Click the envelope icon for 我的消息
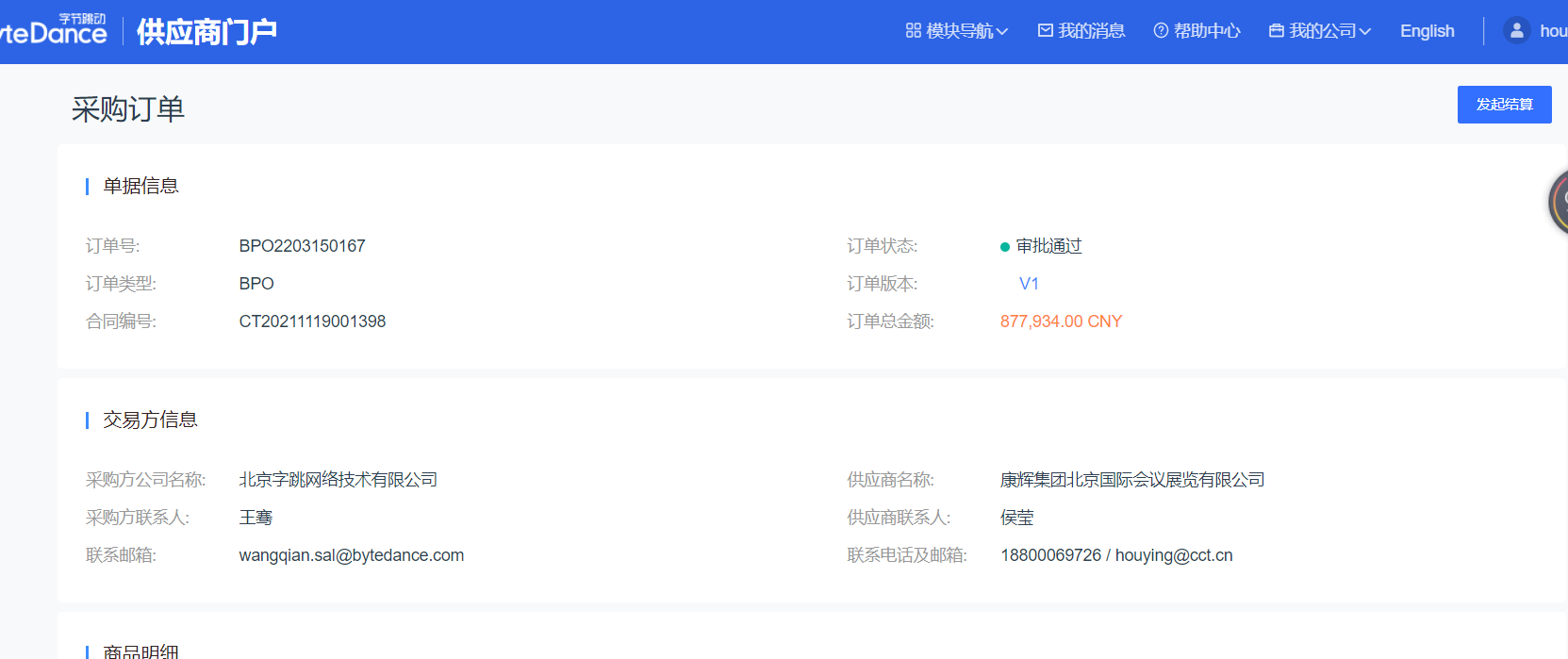Viewport: 1568px width, 659px height. tap(1045, 31)
